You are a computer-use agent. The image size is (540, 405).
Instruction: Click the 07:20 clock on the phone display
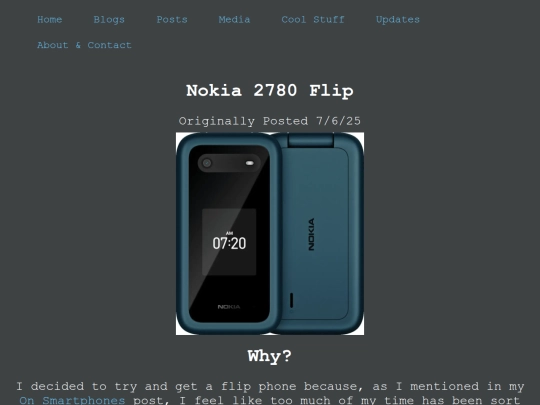pos(229,243)
